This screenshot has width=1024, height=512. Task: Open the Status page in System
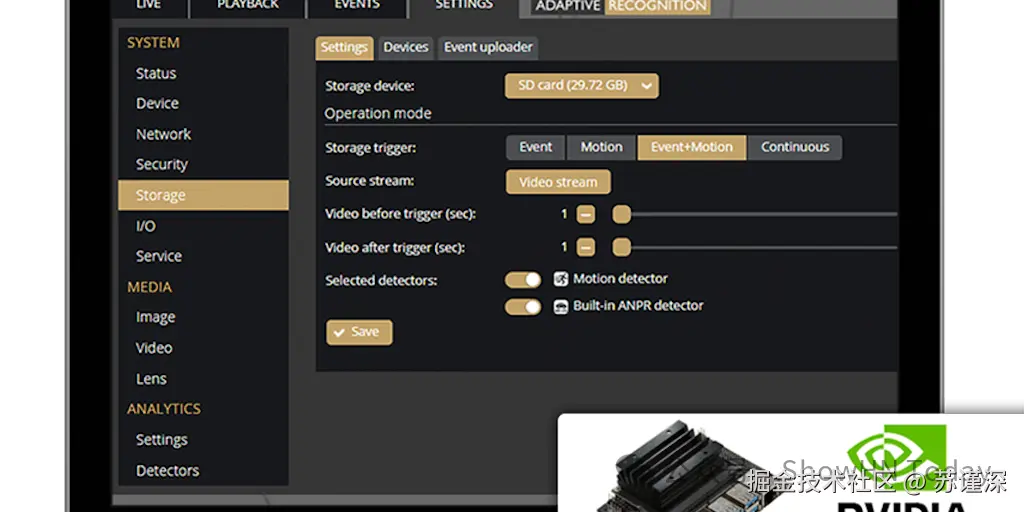click(x=156, y=73)
